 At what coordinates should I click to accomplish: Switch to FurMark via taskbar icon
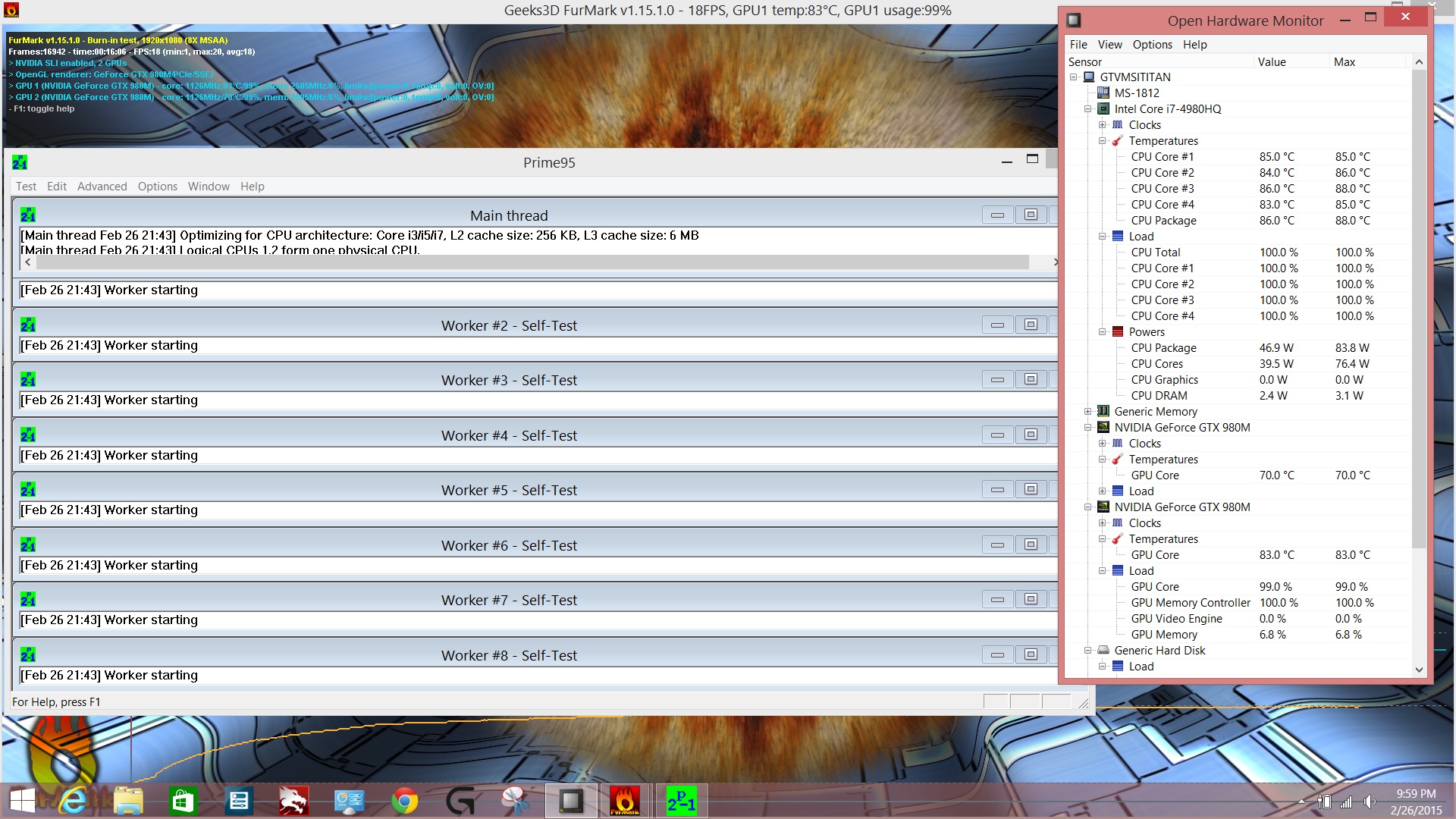625,801
